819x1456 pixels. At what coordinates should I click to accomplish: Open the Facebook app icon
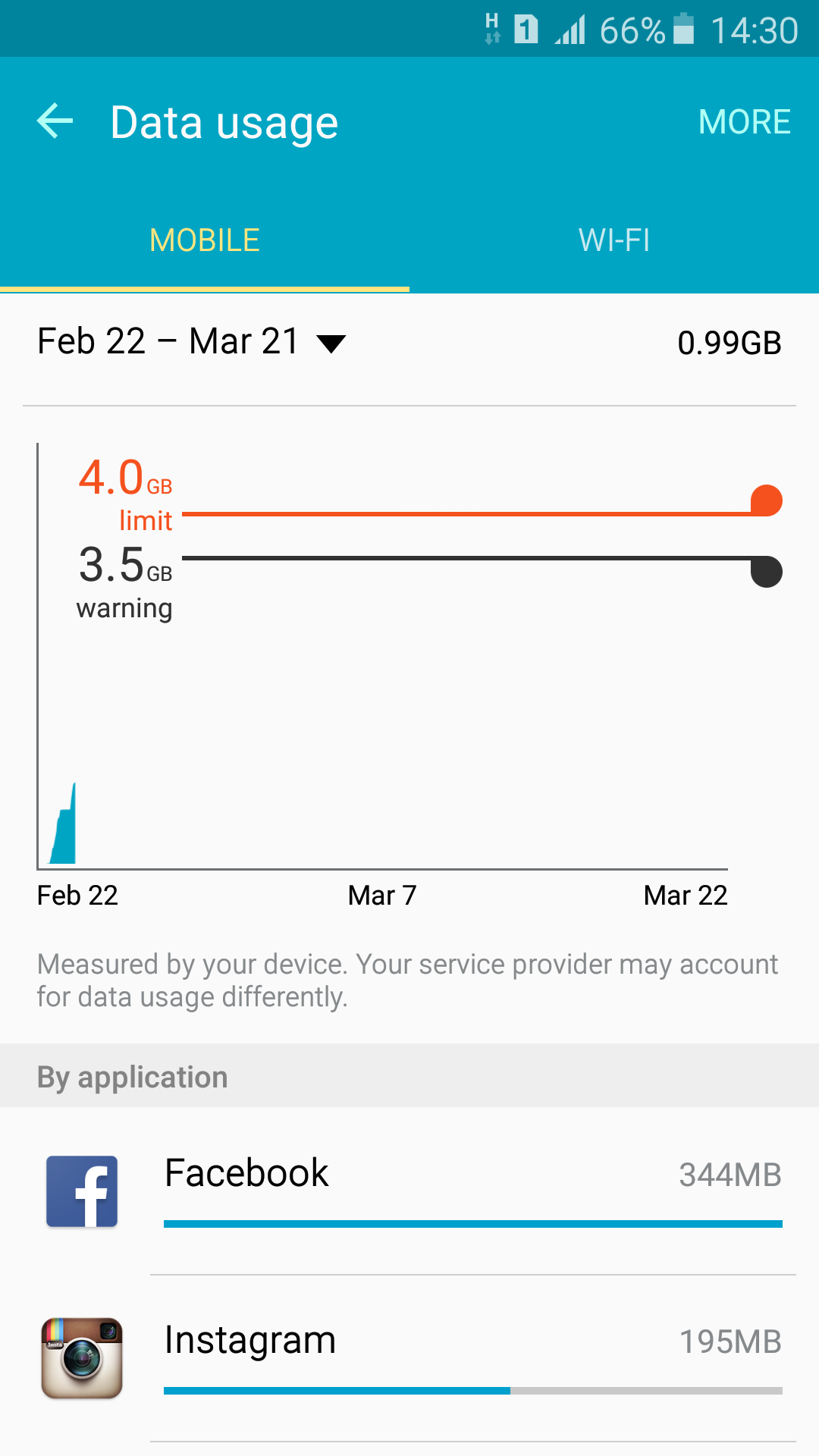[x=82, y=1191]
